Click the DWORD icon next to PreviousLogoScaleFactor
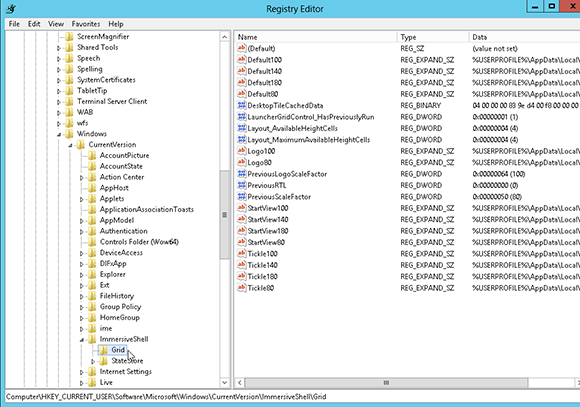The image size is (580, 407). (242, 174)
